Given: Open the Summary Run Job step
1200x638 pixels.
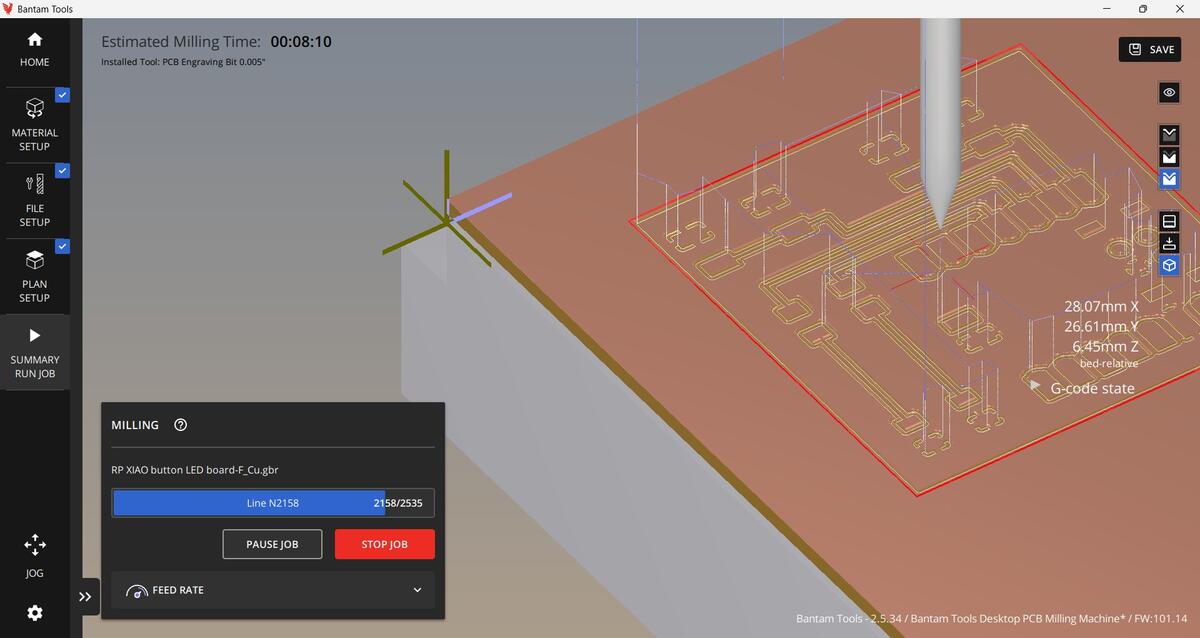Looking at the screenshot, I should coord(35,352).
